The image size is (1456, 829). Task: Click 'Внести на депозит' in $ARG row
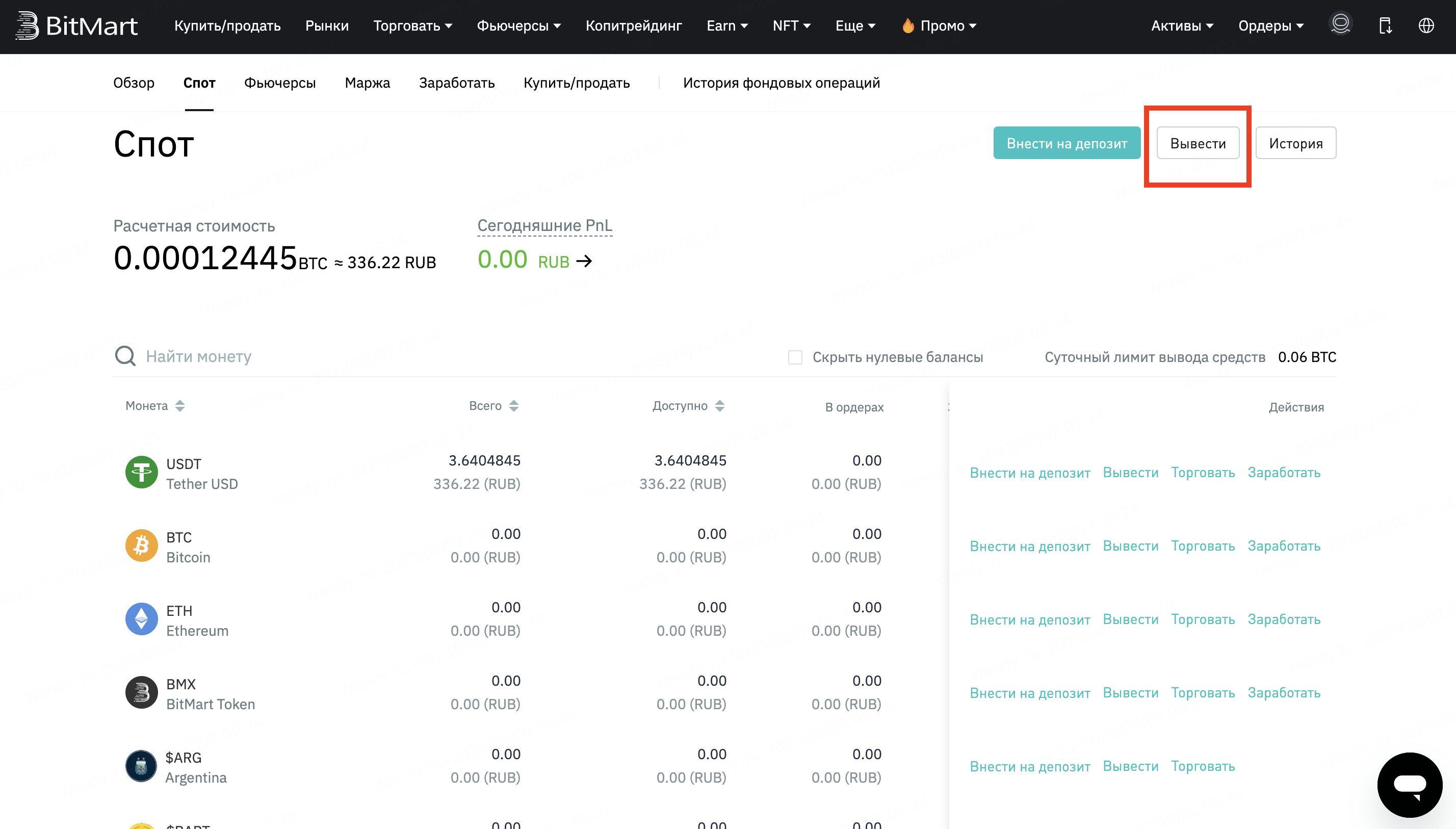(1030, 766)
